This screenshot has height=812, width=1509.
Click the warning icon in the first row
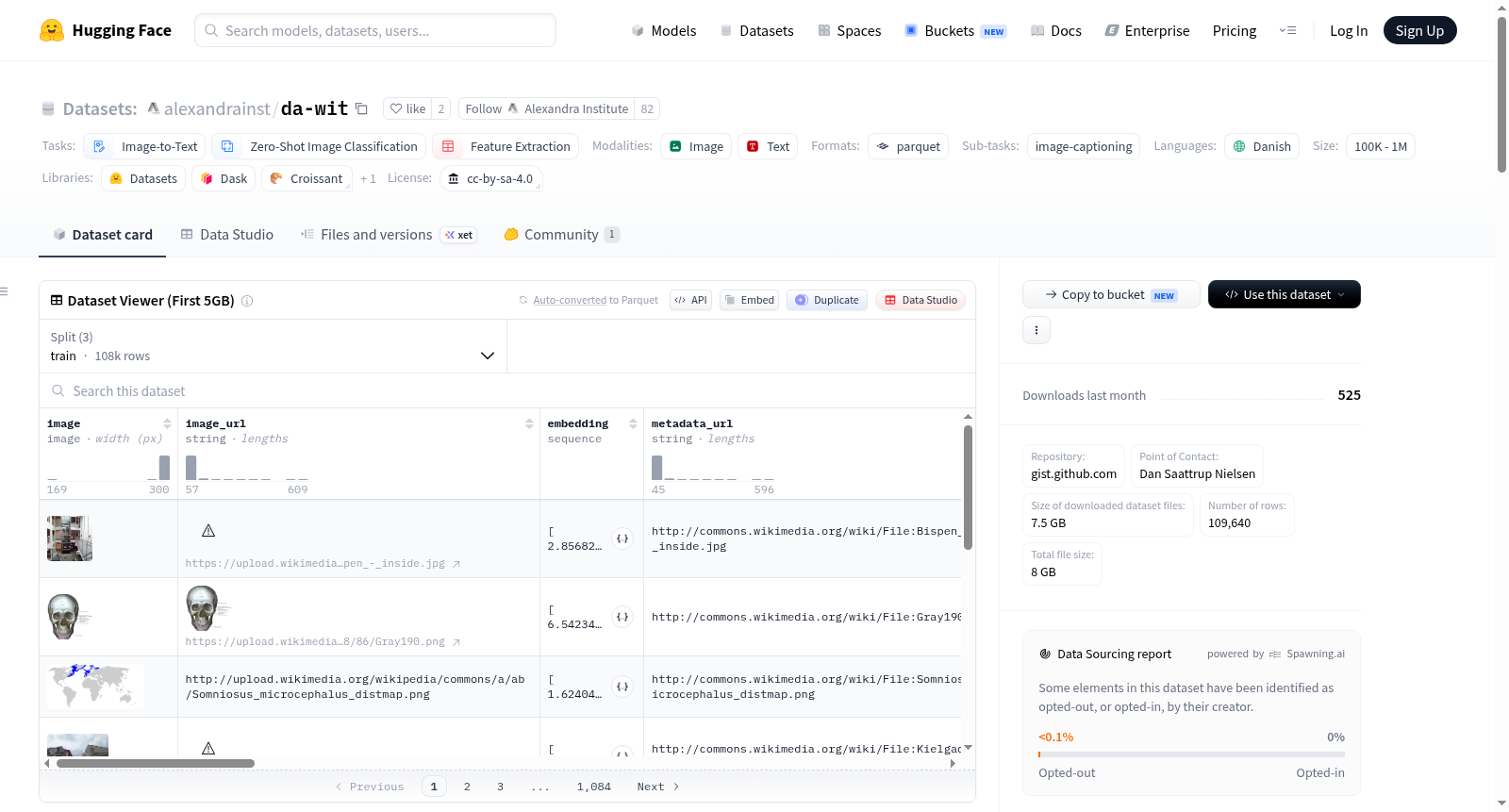208,531
